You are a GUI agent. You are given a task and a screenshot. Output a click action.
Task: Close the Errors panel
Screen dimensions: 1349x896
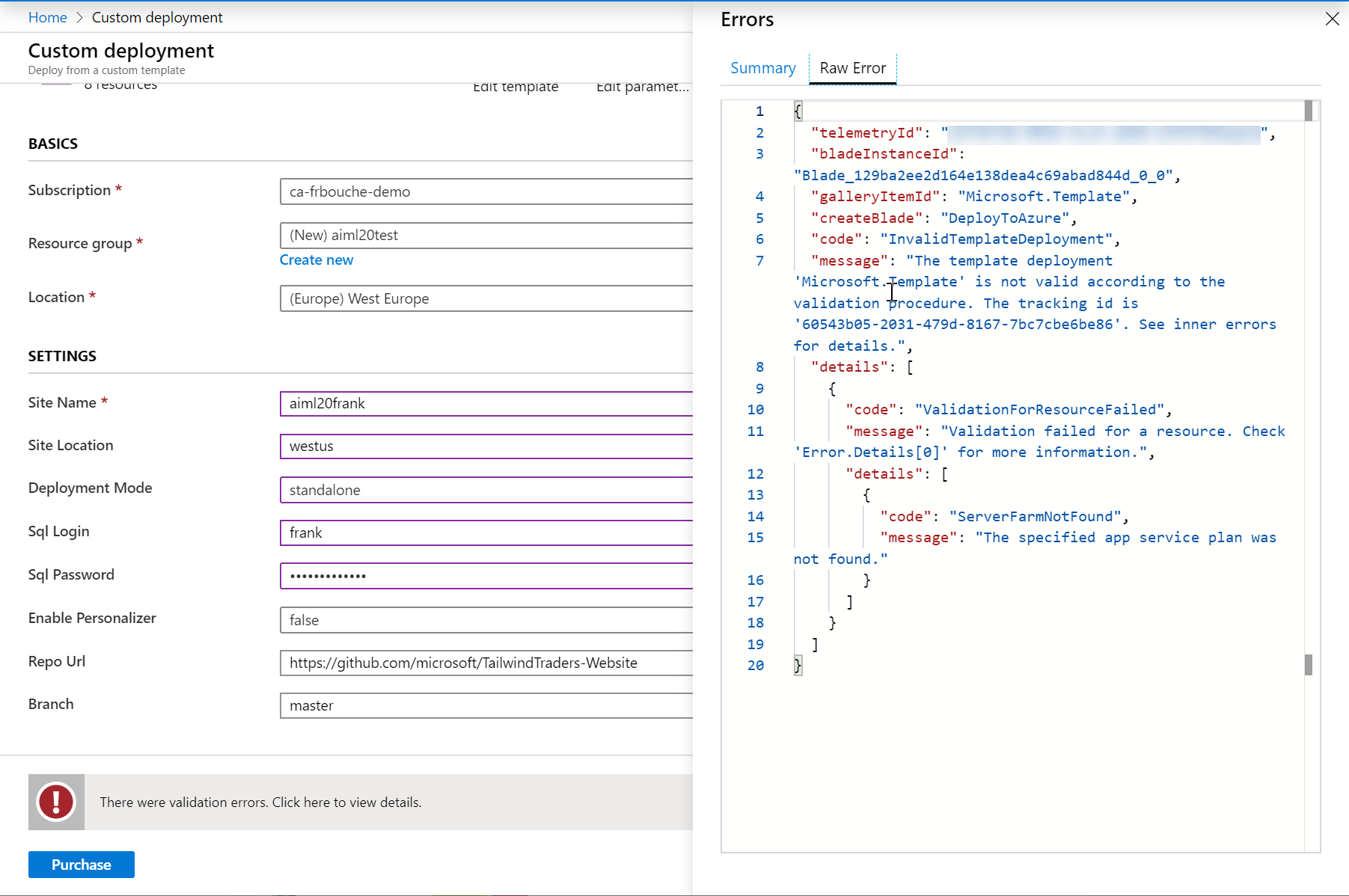tap(1333, 19)
